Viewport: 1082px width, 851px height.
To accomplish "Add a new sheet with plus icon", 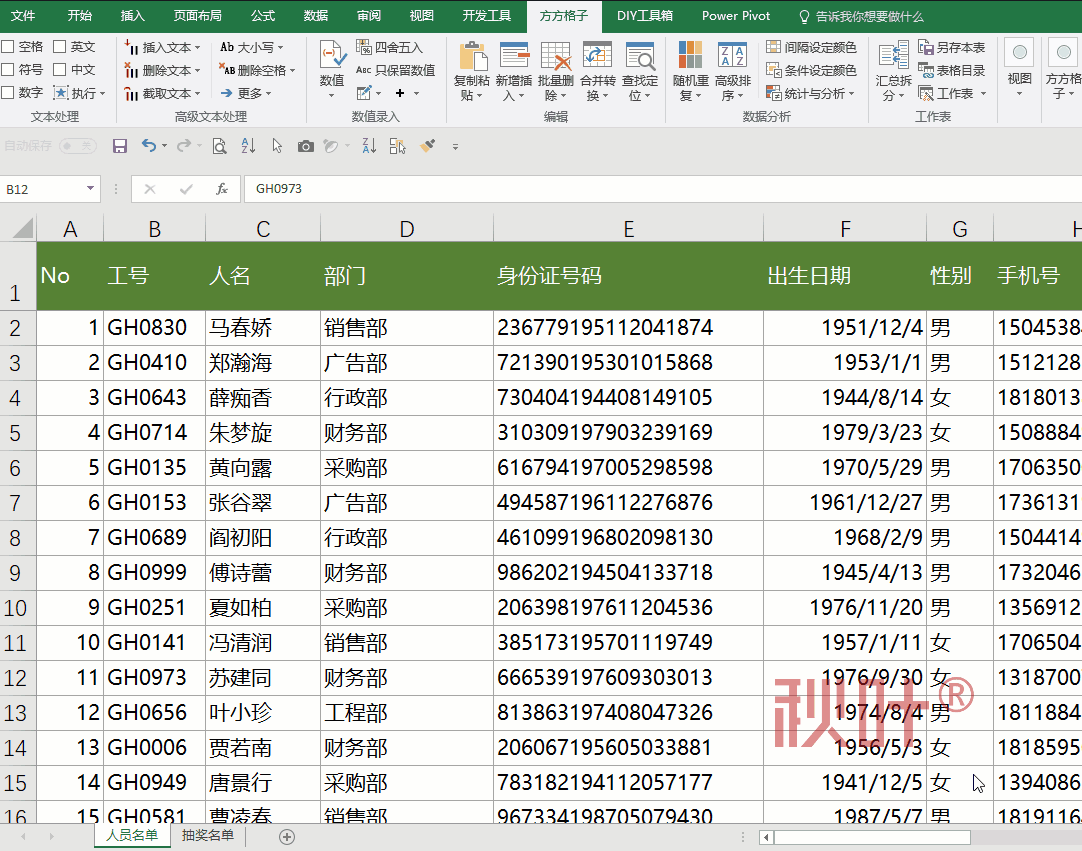I will tap(287, 837).
